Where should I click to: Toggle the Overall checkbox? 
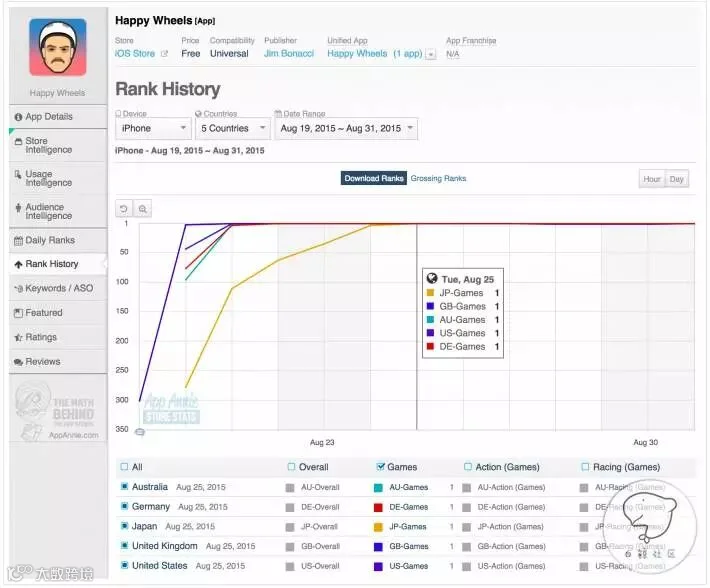coord(292,467)
